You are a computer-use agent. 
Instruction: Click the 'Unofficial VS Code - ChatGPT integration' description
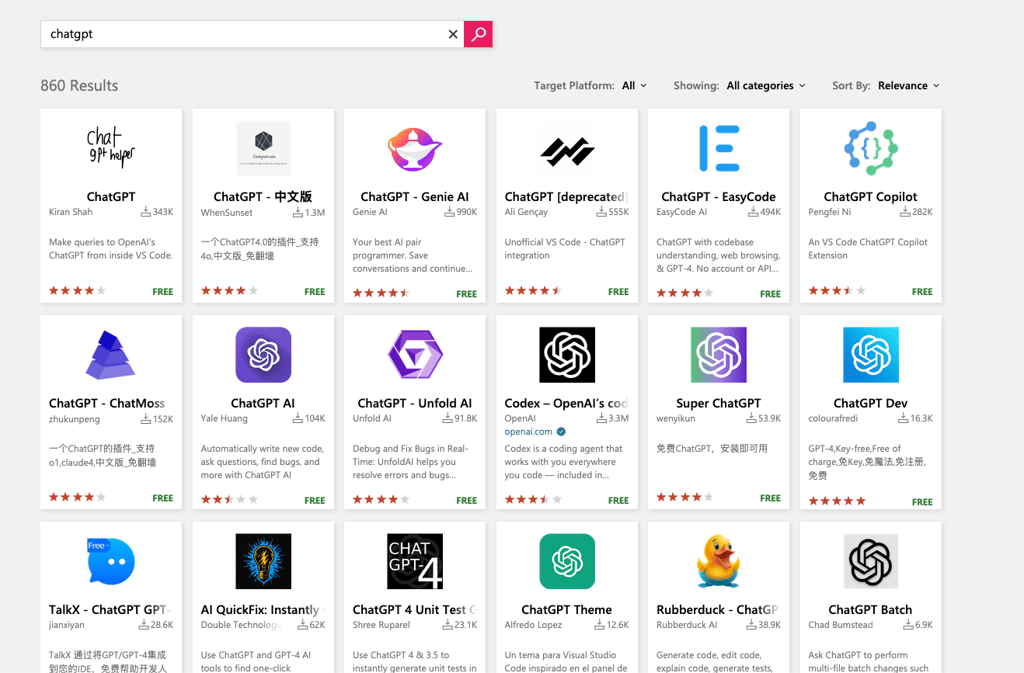[564, 249]
